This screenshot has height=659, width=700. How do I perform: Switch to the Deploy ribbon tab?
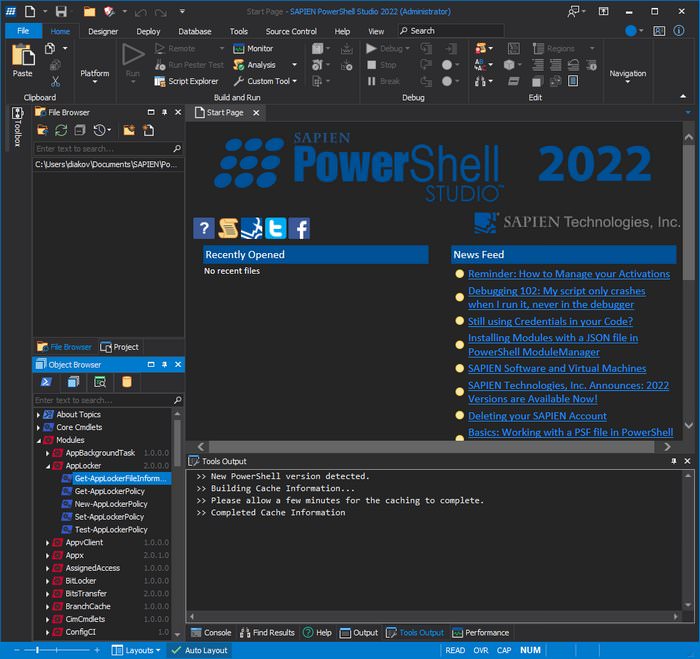click(148, 31)
